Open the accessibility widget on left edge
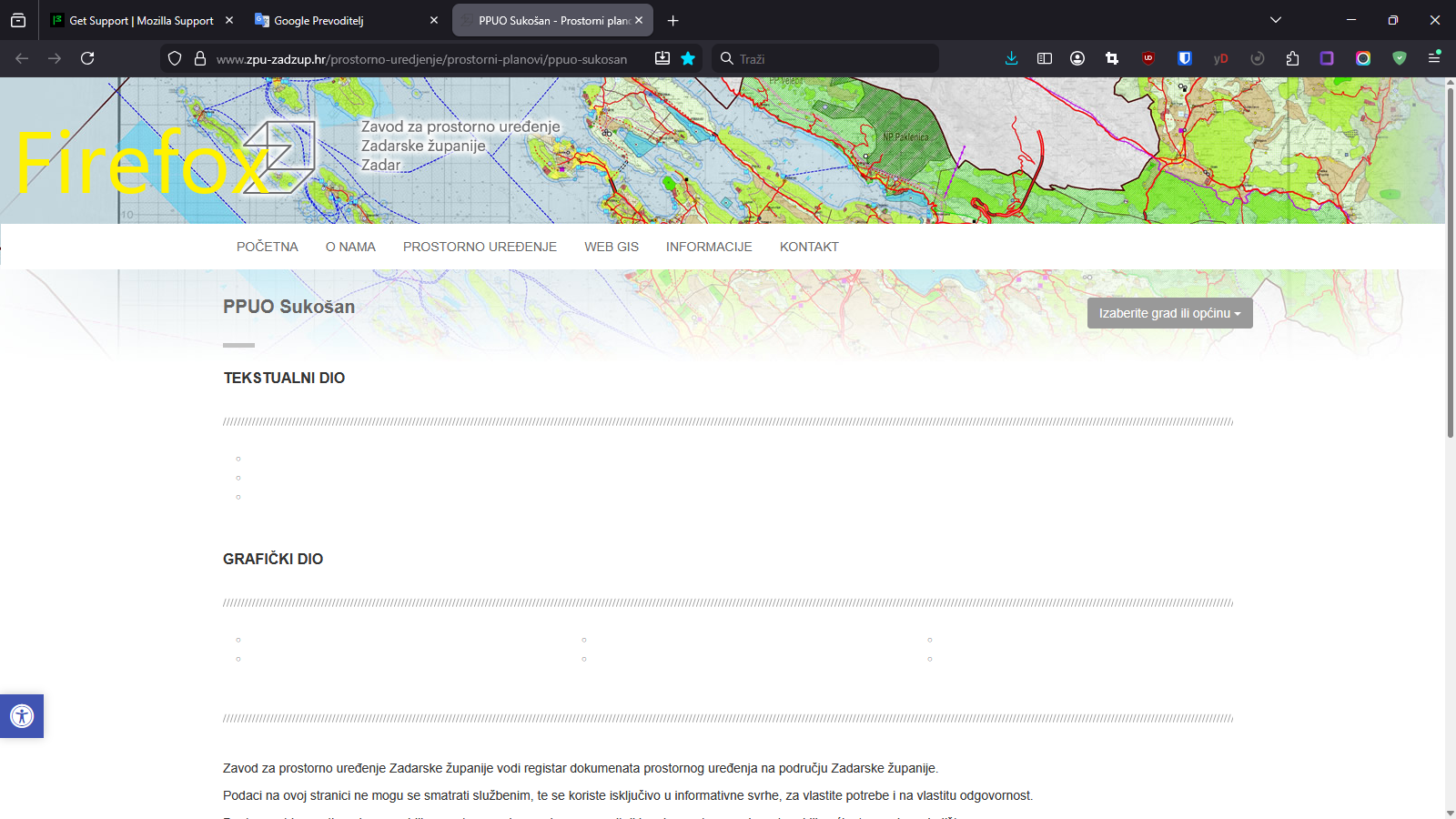This screenshot has height=819, width=1456. 22,716
